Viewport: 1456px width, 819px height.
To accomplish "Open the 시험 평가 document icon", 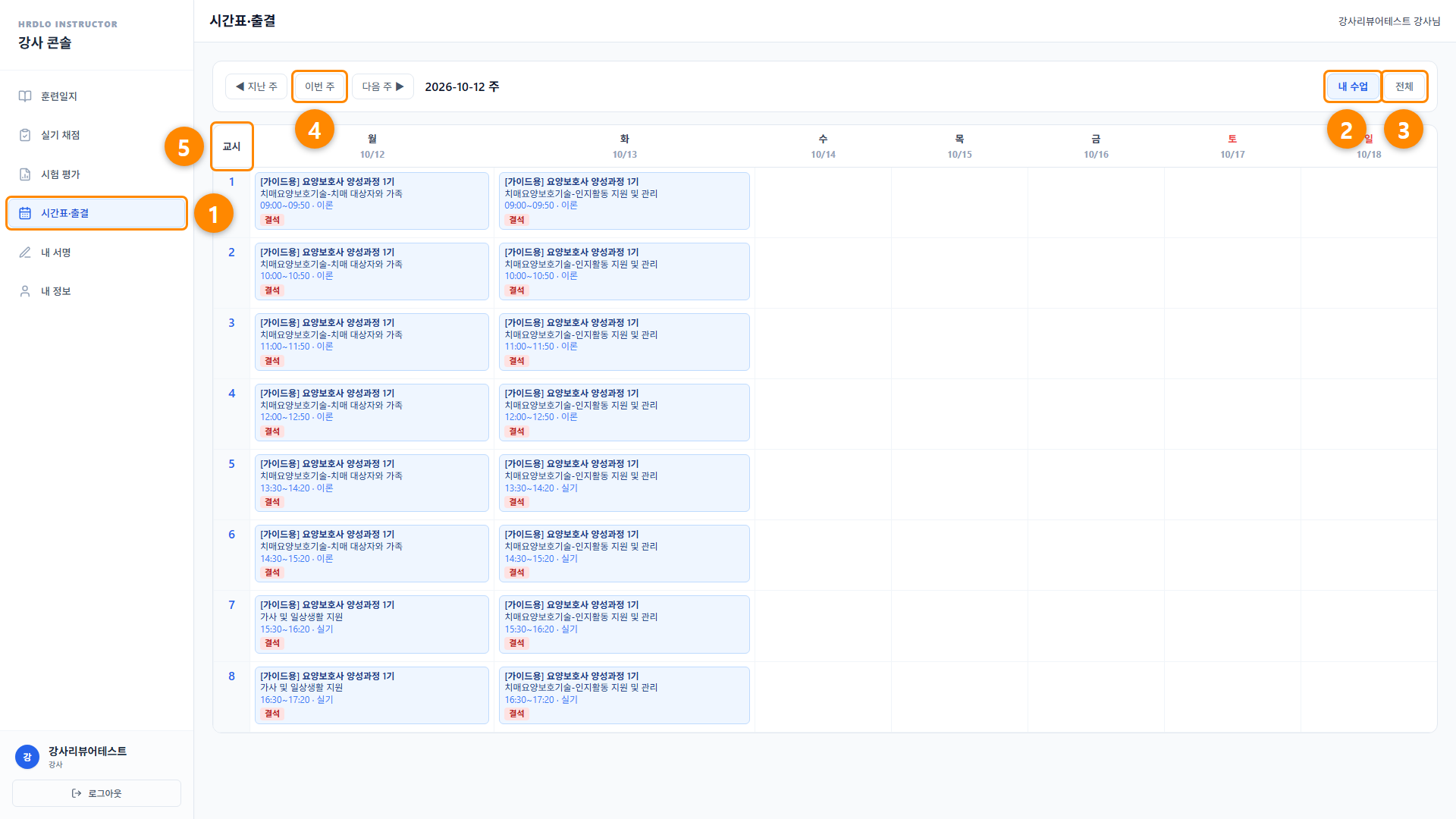I will pyautogui.click(x=25, y=174).
